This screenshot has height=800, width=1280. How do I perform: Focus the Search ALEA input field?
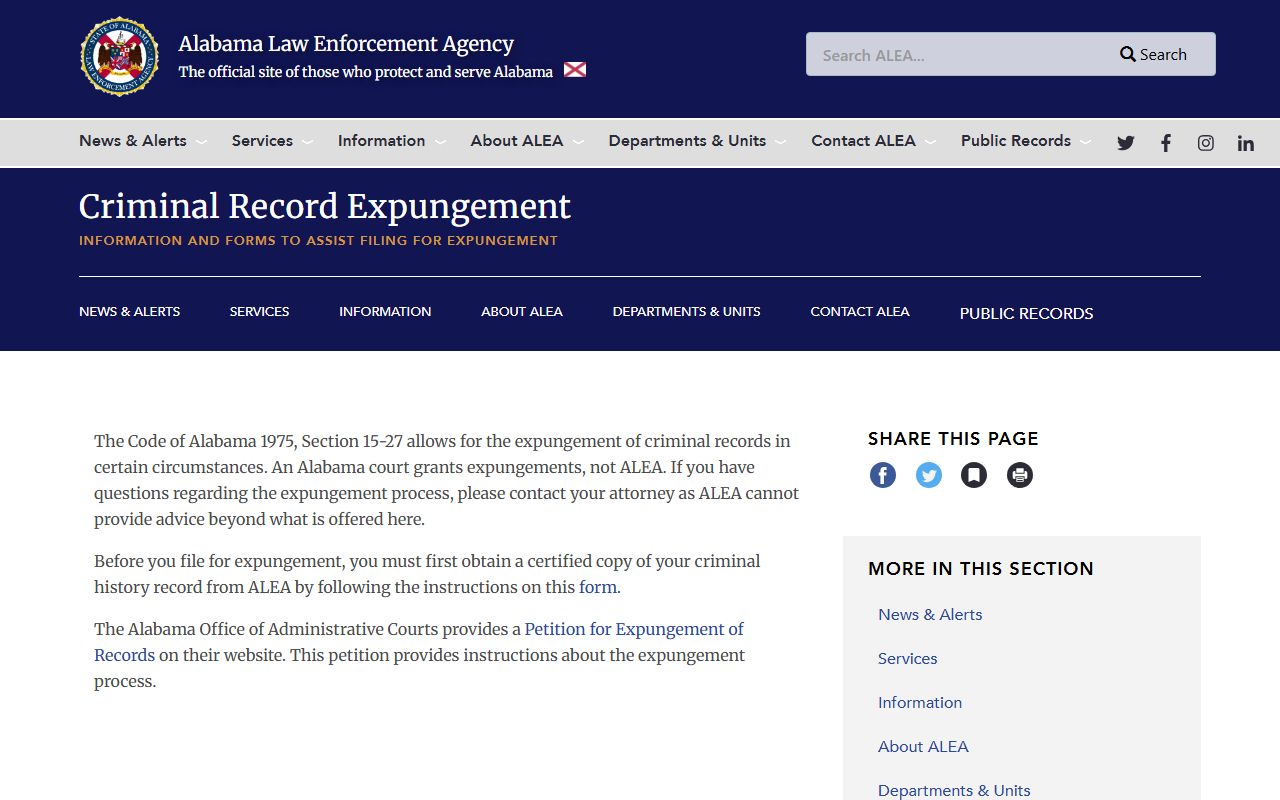tap(955, 54)
